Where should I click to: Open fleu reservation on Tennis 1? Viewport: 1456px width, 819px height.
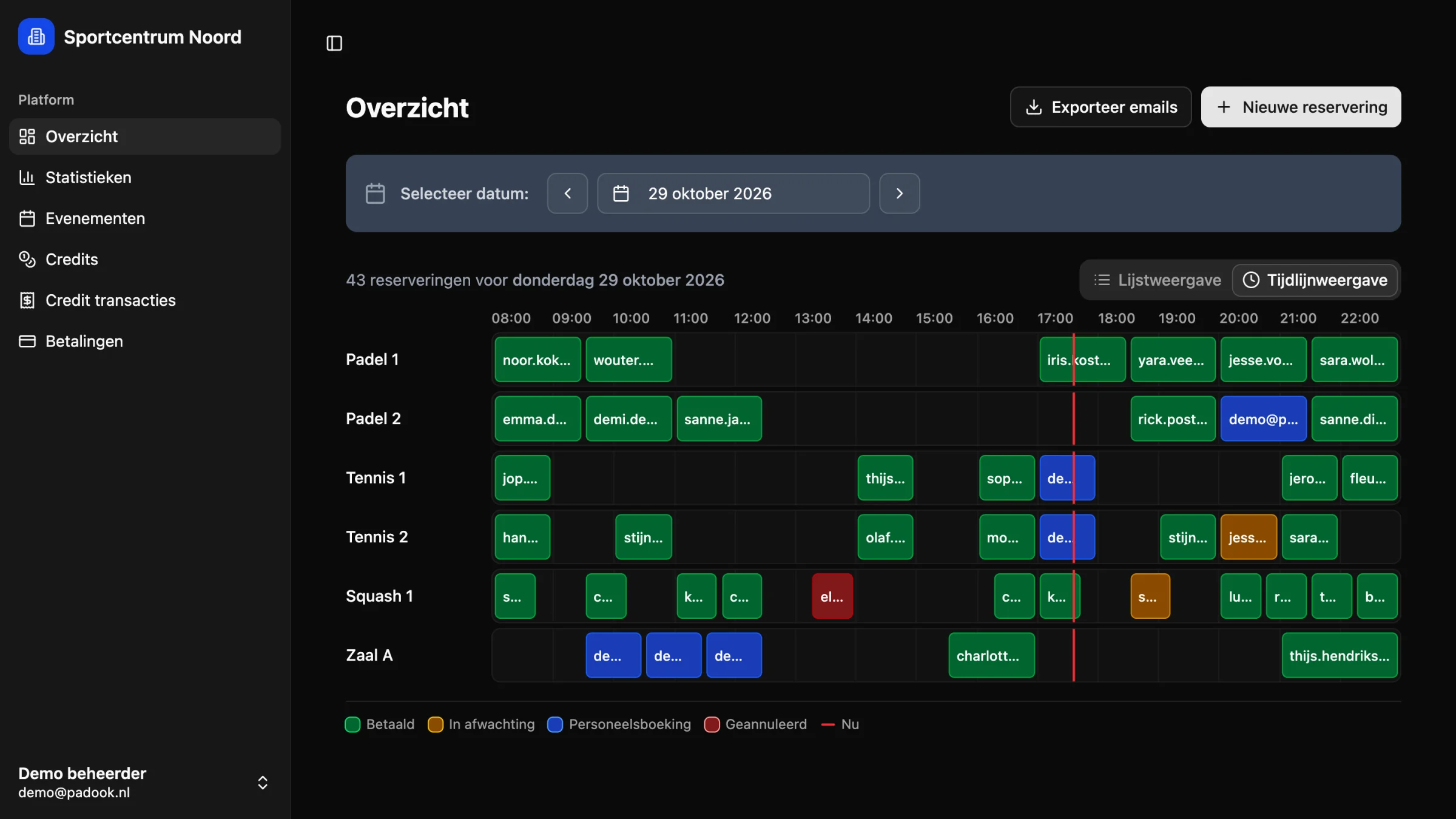pyautogui.click(x=1370, y=478)
